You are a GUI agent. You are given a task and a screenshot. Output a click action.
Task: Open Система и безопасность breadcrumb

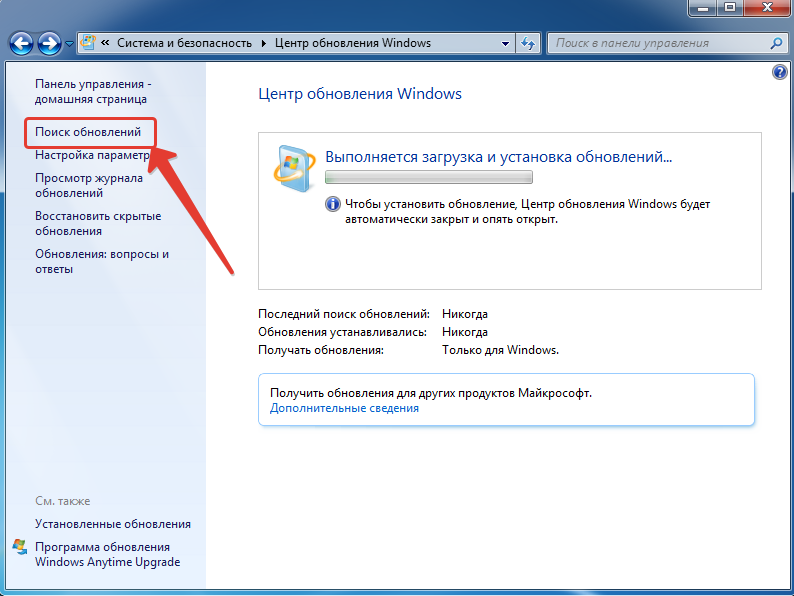coord(184,43)
